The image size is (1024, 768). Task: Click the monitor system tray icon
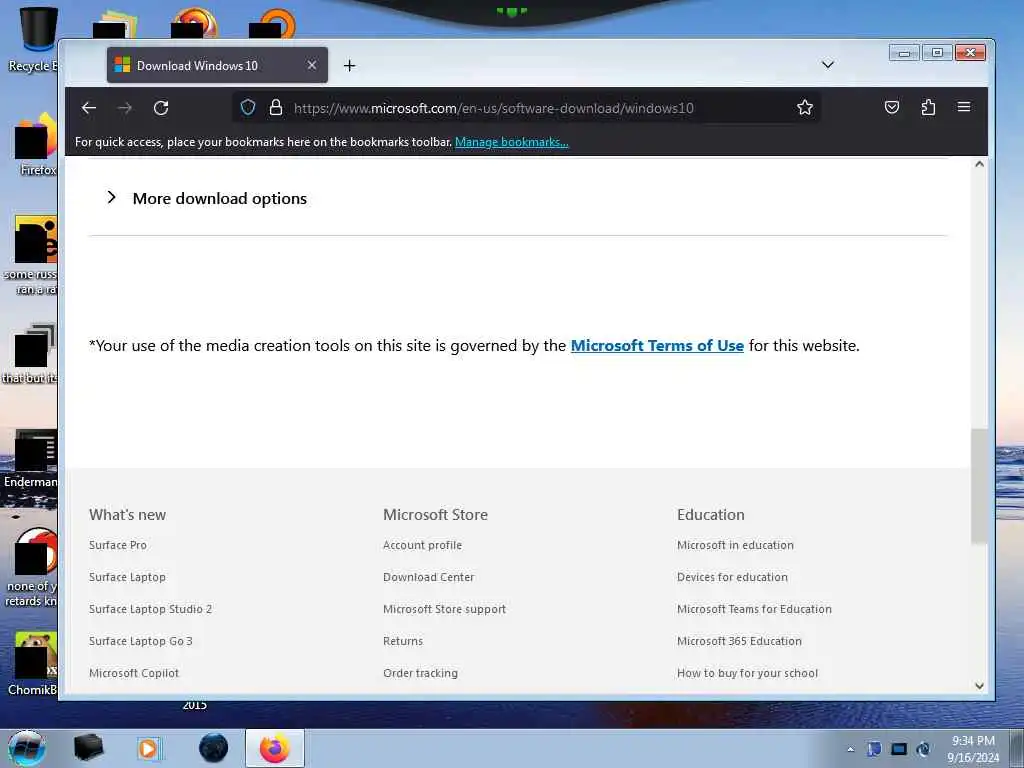tap(899, 749)
